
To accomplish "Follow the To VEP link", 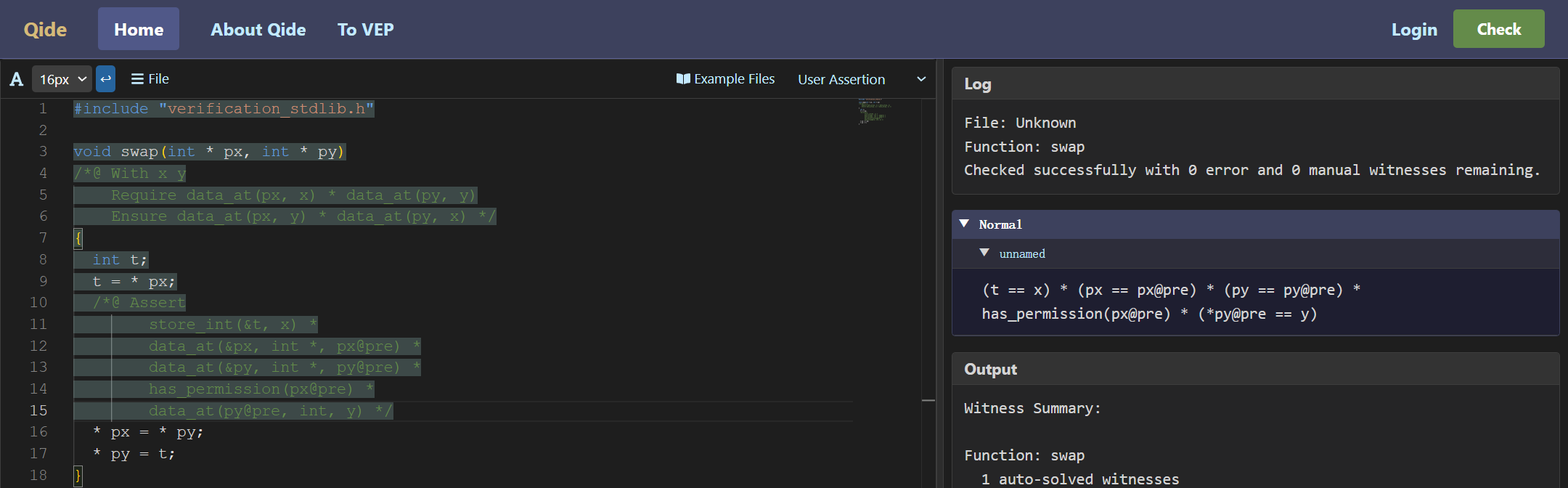I will click(365, 30).
